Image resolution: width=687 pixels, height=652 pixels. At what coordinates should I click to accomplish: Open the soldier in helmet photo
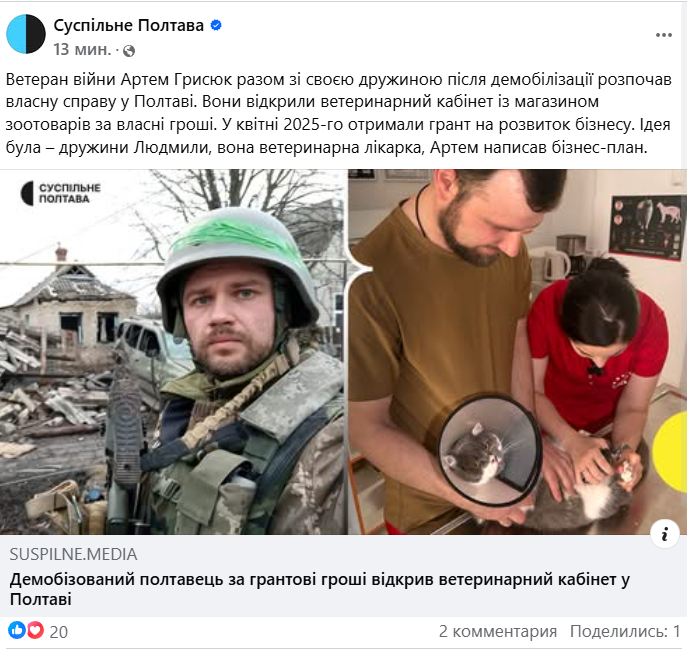click(173, 351)
